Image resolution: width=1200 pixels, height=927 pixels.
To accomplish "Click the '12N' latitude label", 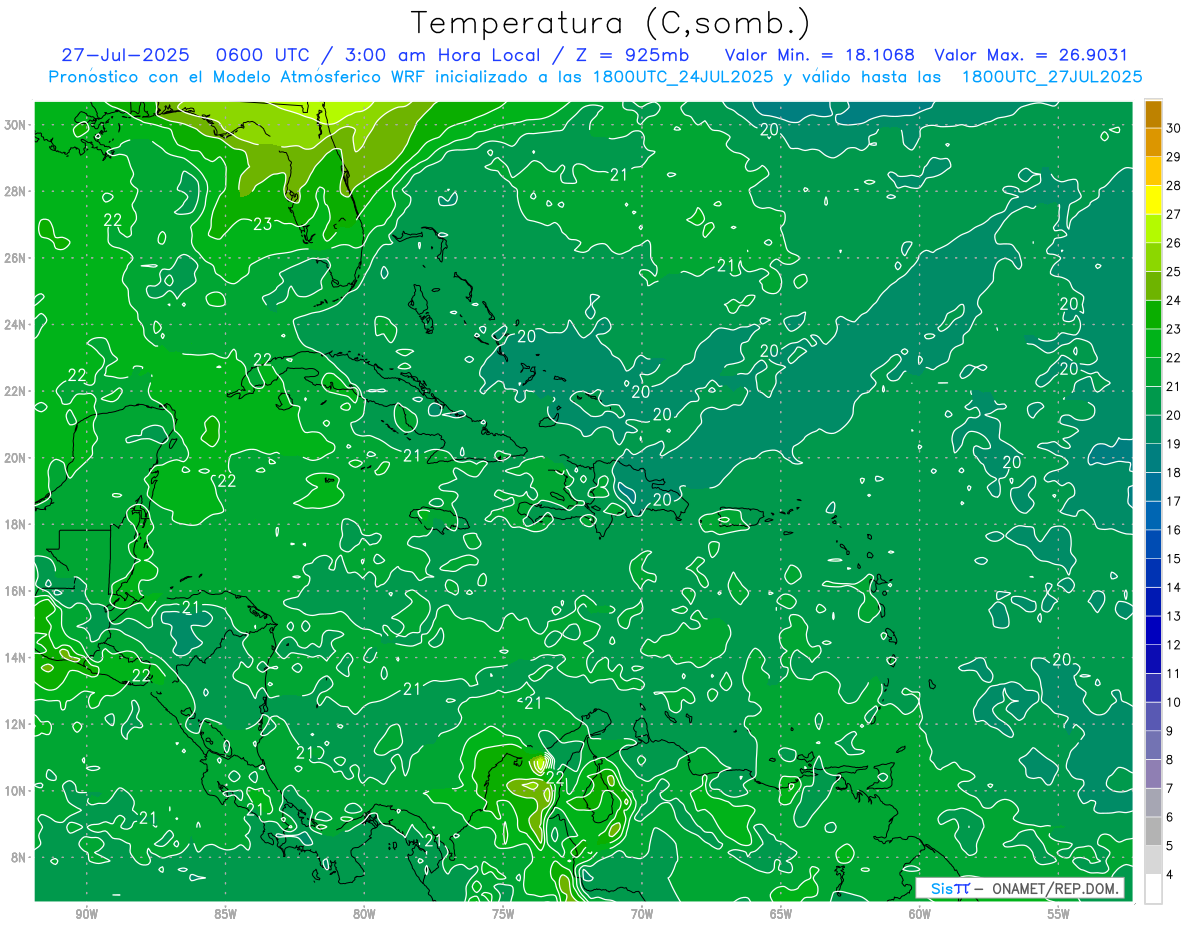I will coord(15,724).
